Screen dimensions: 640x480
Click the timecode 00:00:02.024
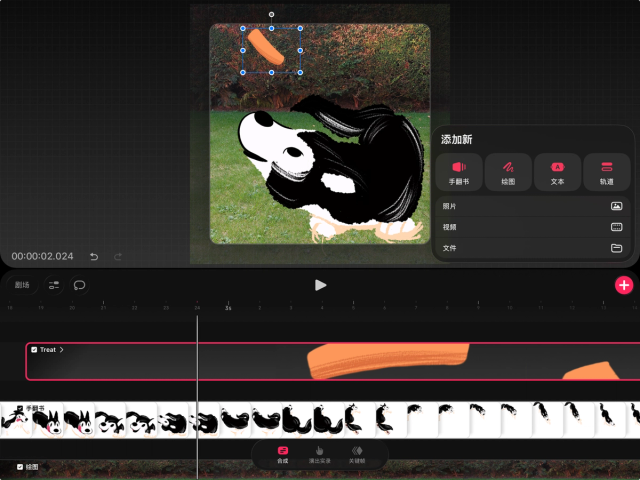click(x=42, y=256)
